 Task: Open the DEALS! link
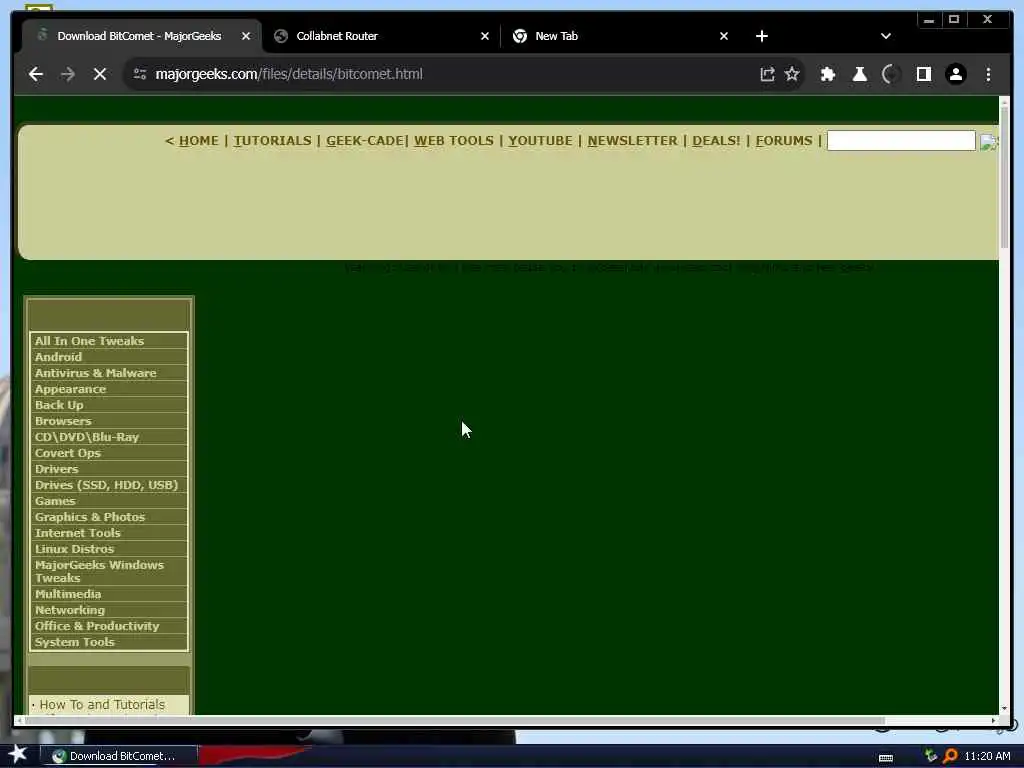point(716,141)
